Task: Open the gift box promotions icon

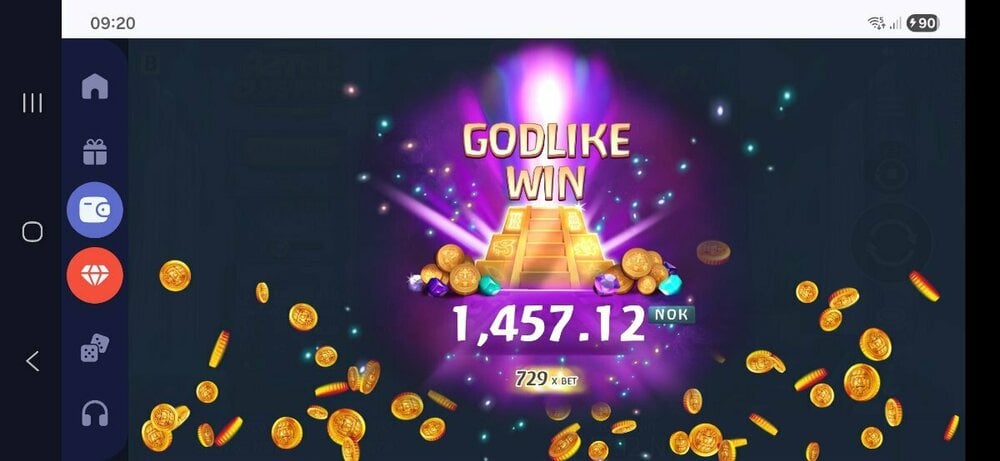Action: click(x=95, y=152)
